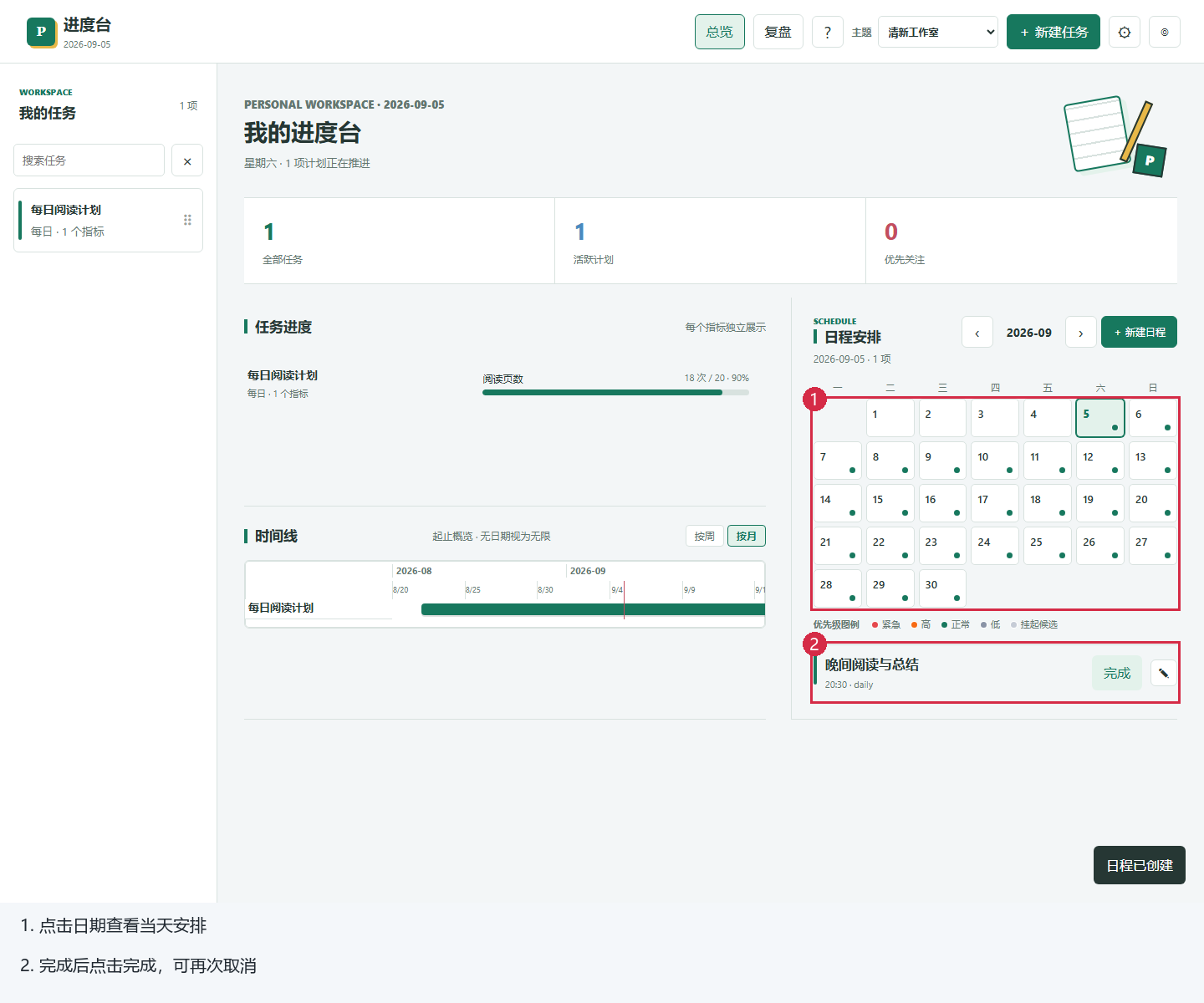Image resolution: width=1204 pixels, height=1003 pixels.
Task: Click the 紧急 priority legend entry
Action: 886,624
